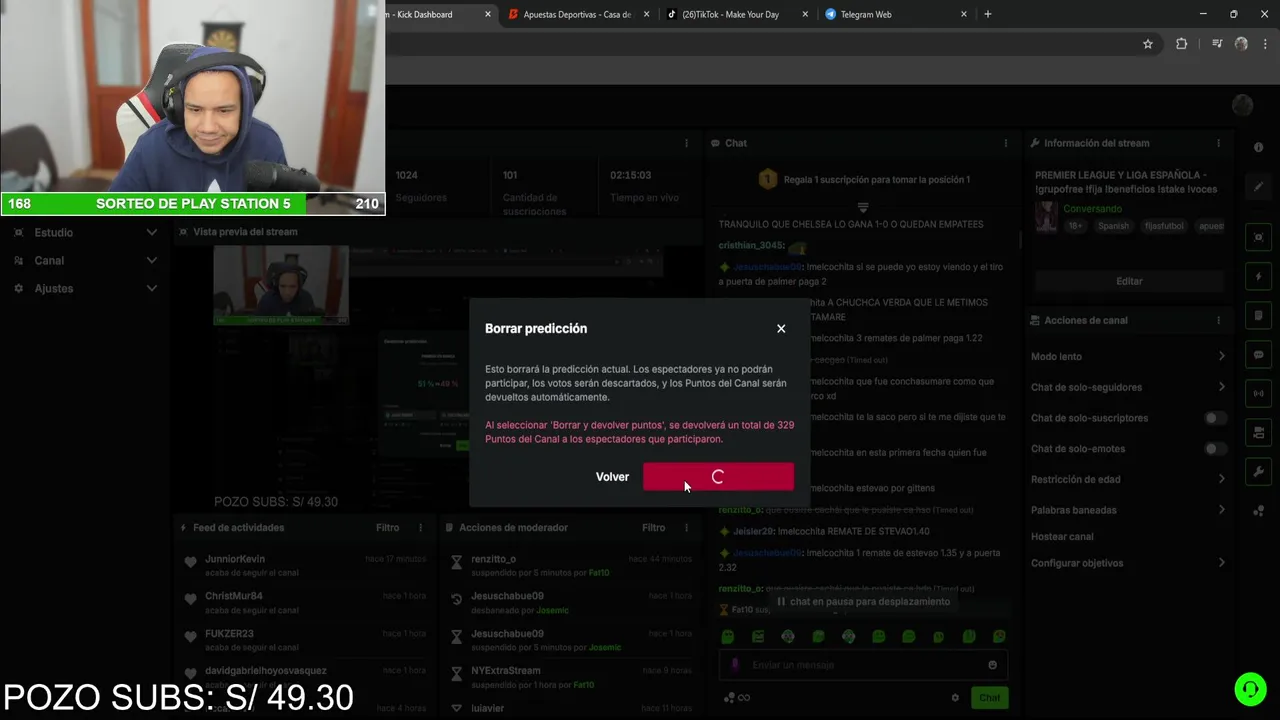Expand Configurar objetivos setting
This screenshot has height=720, width=1280.
[1128, 563]
